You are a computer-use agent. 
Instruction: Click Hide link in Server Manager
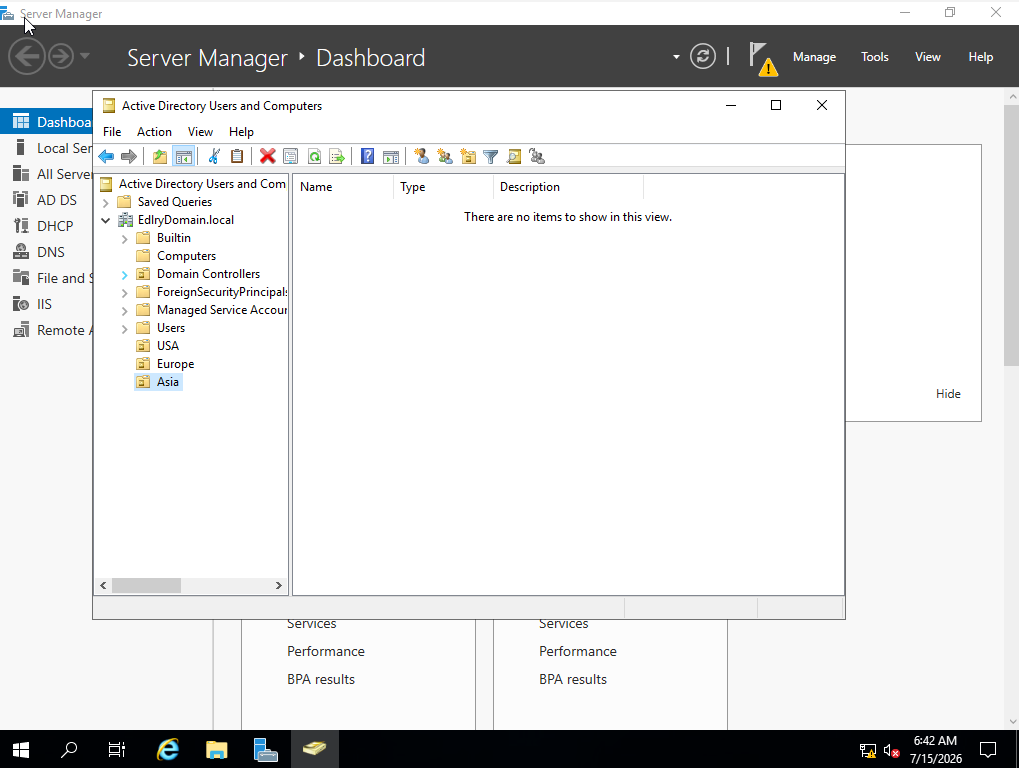tap(948, 394)
